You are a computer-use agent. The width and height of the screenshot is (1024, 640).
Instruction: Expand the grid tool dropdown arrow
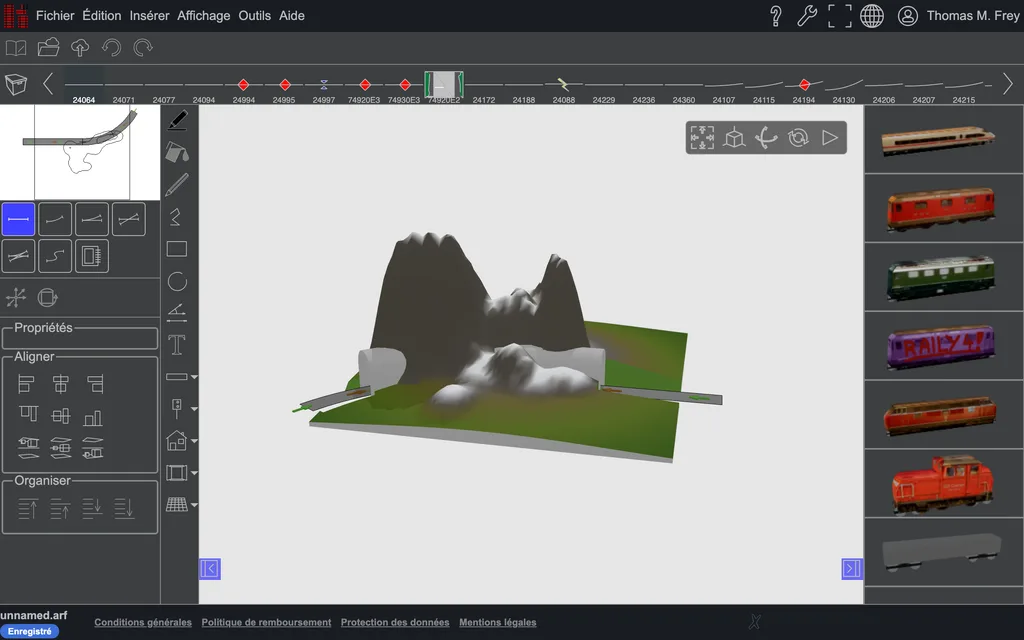coord(194,505)
